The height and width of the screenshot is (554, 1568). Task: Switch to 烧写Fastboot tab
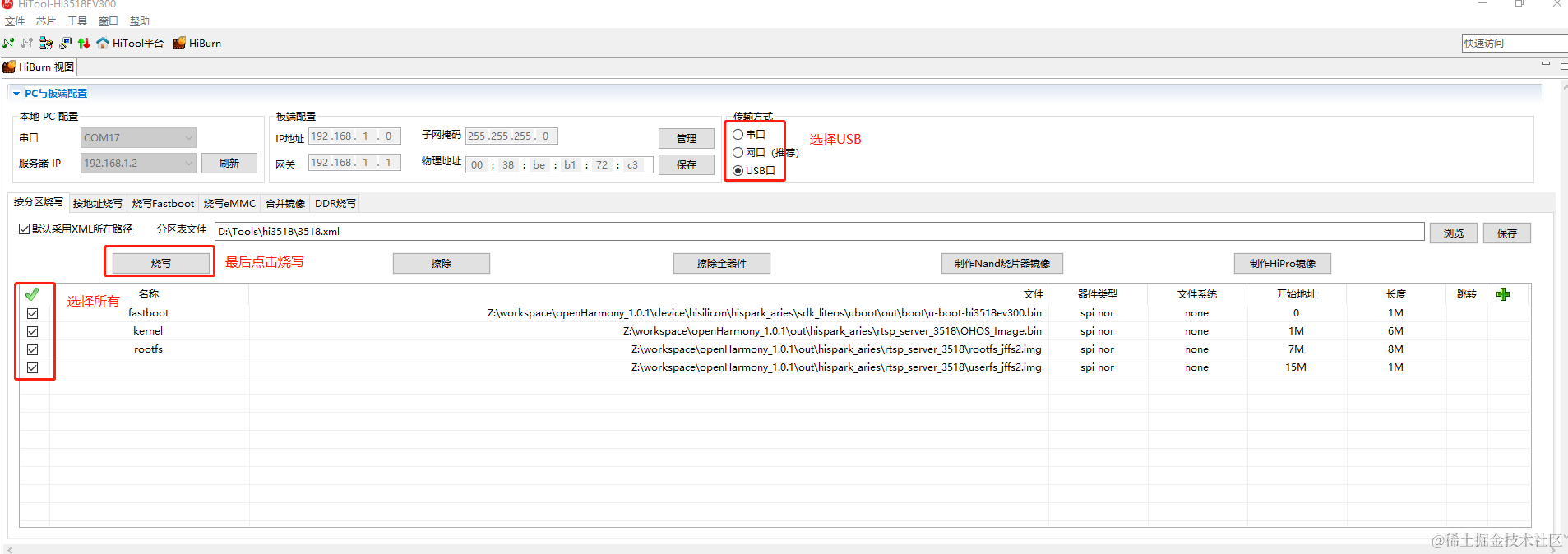coord(163,203)
